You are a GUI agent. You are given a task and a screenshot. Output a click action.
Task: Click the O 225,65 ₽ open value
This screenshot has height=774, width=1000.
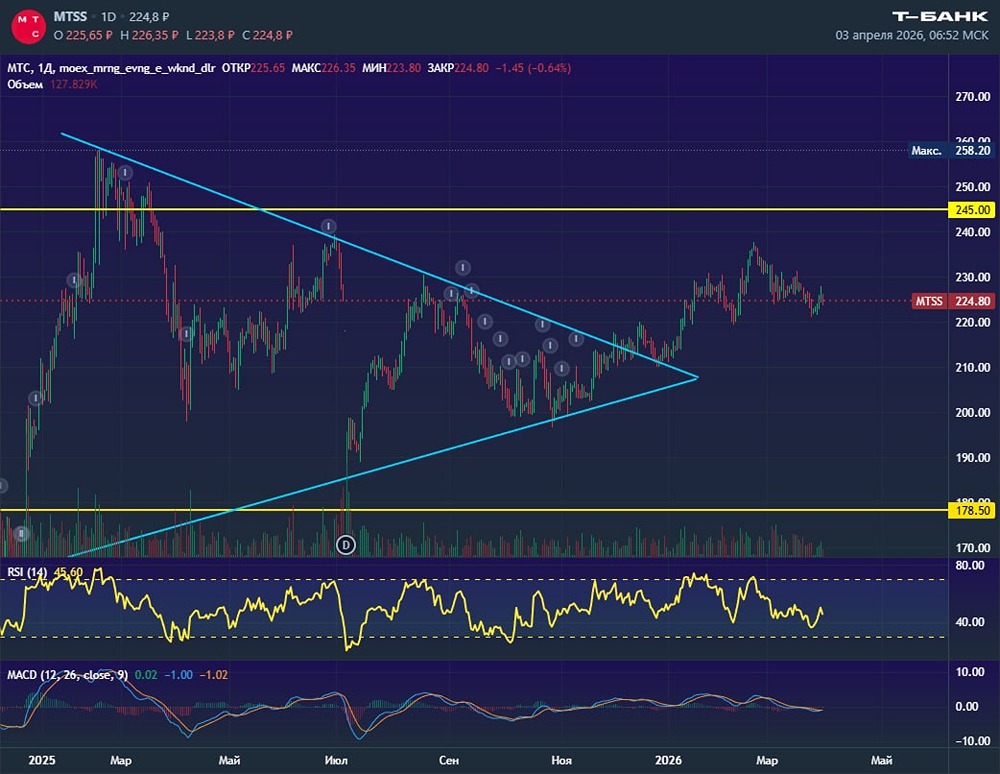click(x=83, y=35)
